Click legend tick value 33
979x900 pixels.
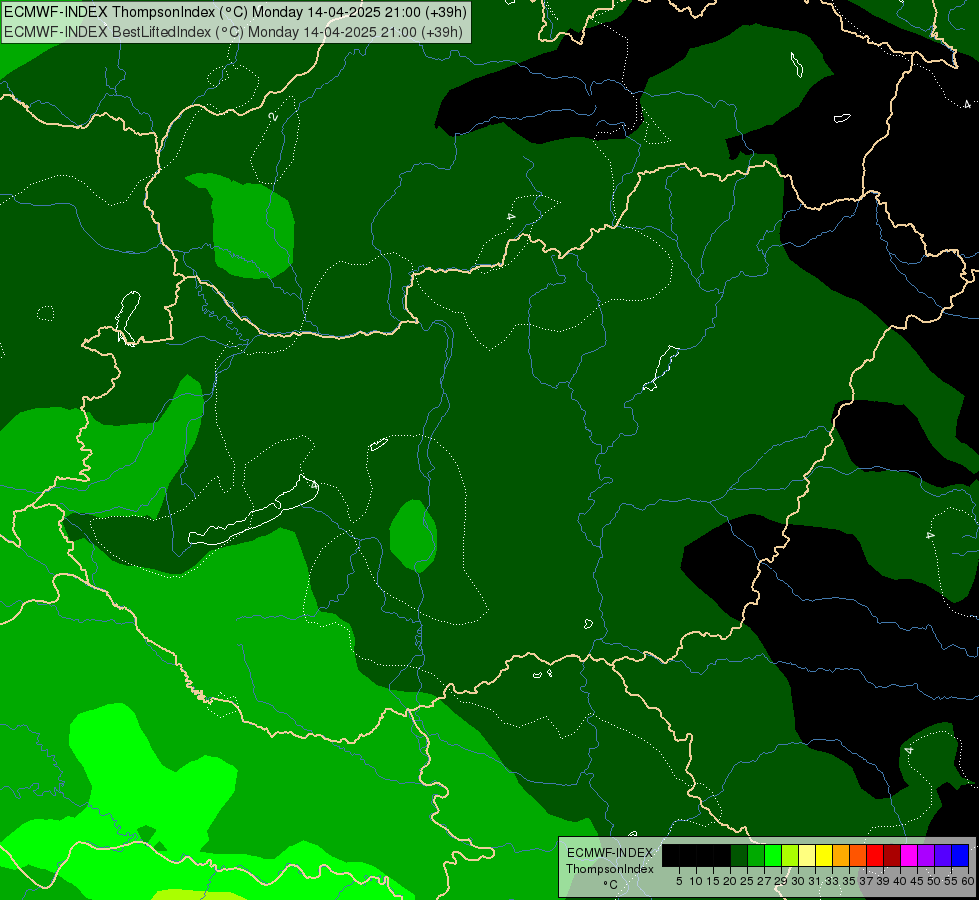tap(832, 881)
